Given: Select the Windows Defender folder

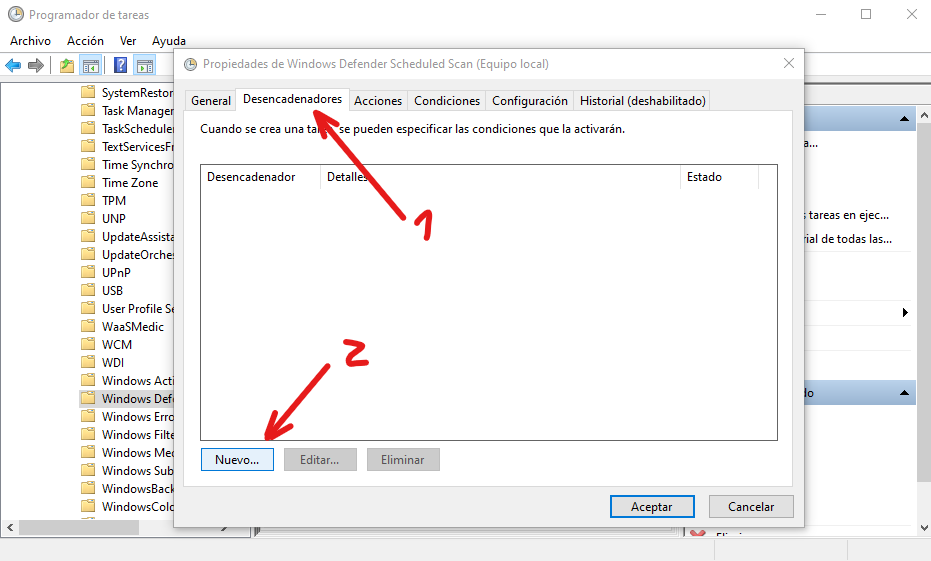Looking at the screenshot, I should point(138,398).
